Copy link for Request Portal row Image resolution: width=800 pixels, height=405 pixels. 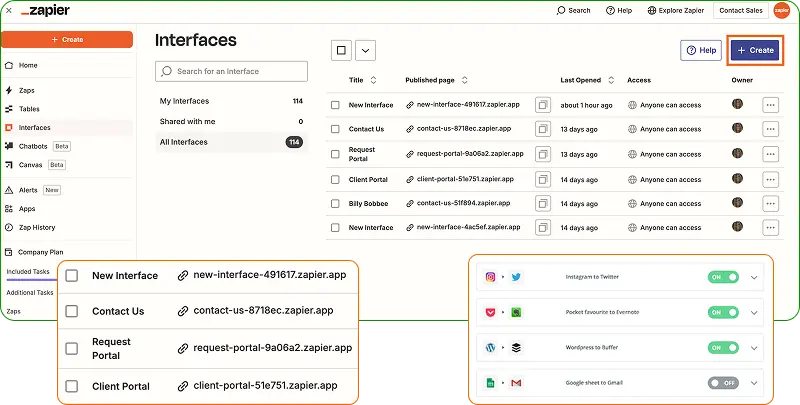click(543, 154)
